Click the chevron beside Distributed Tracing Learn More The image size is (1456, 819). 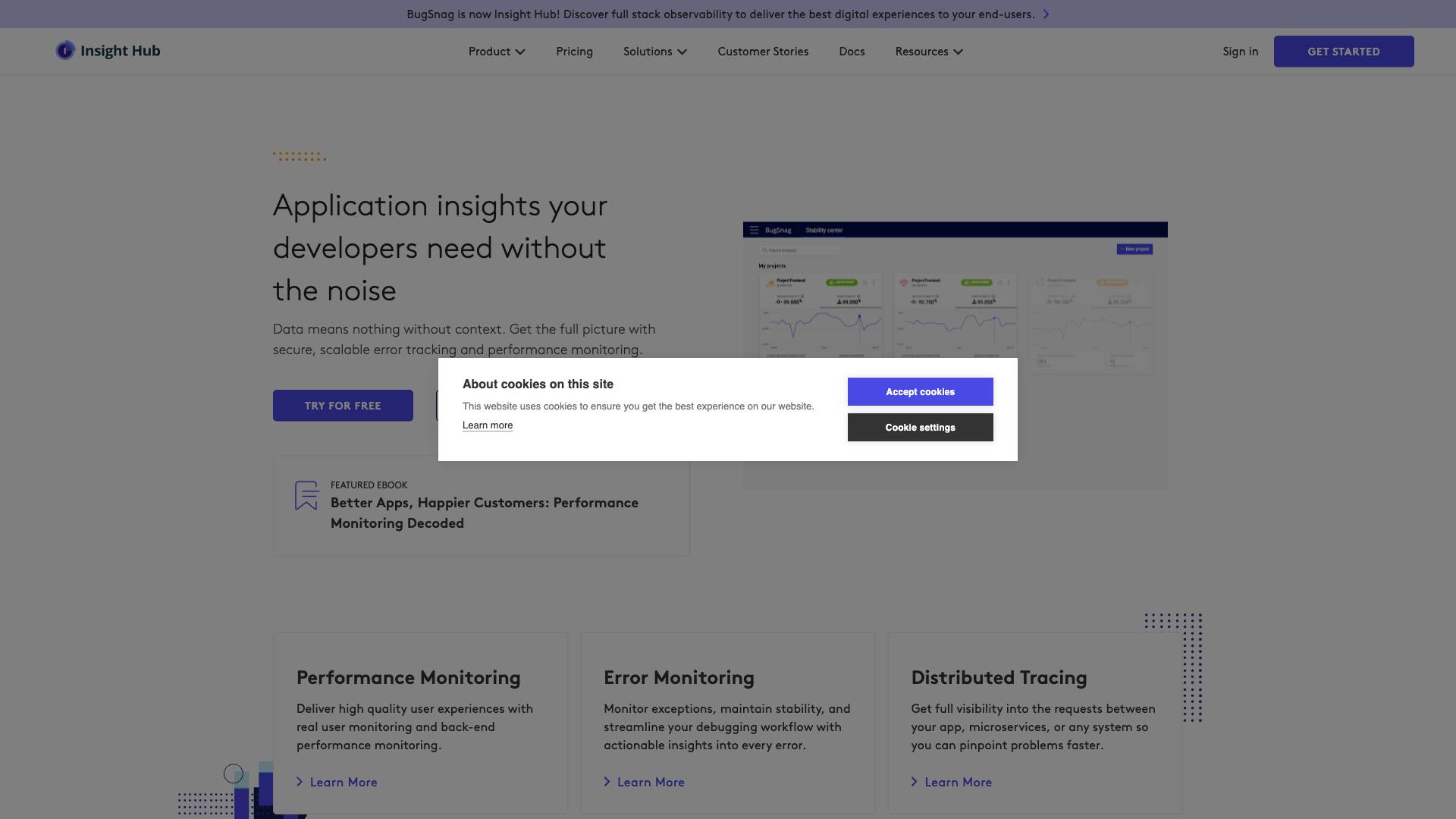point(914,782)
